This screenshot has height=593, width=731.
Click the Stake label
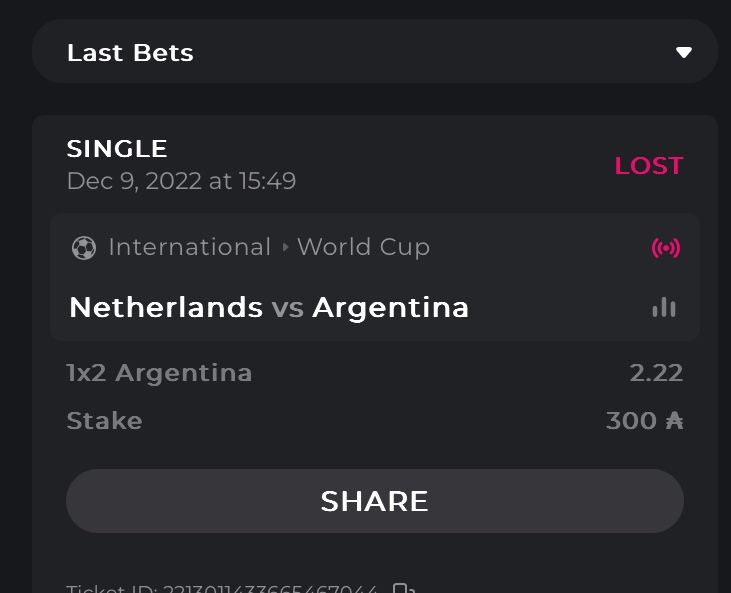tap(104, 421)
